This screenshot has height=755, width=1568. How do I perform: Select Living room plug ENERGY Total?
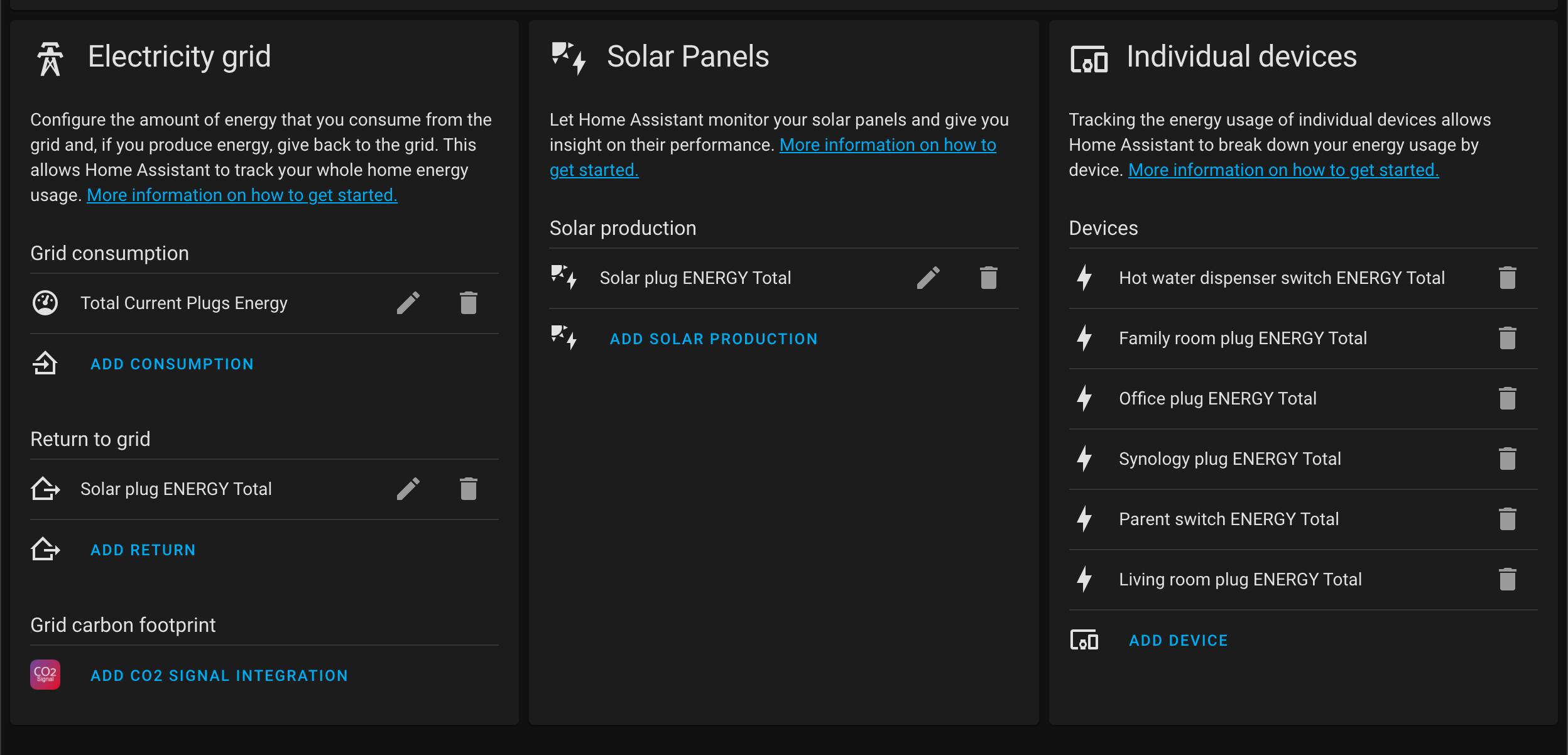(x=1240, y=580)
